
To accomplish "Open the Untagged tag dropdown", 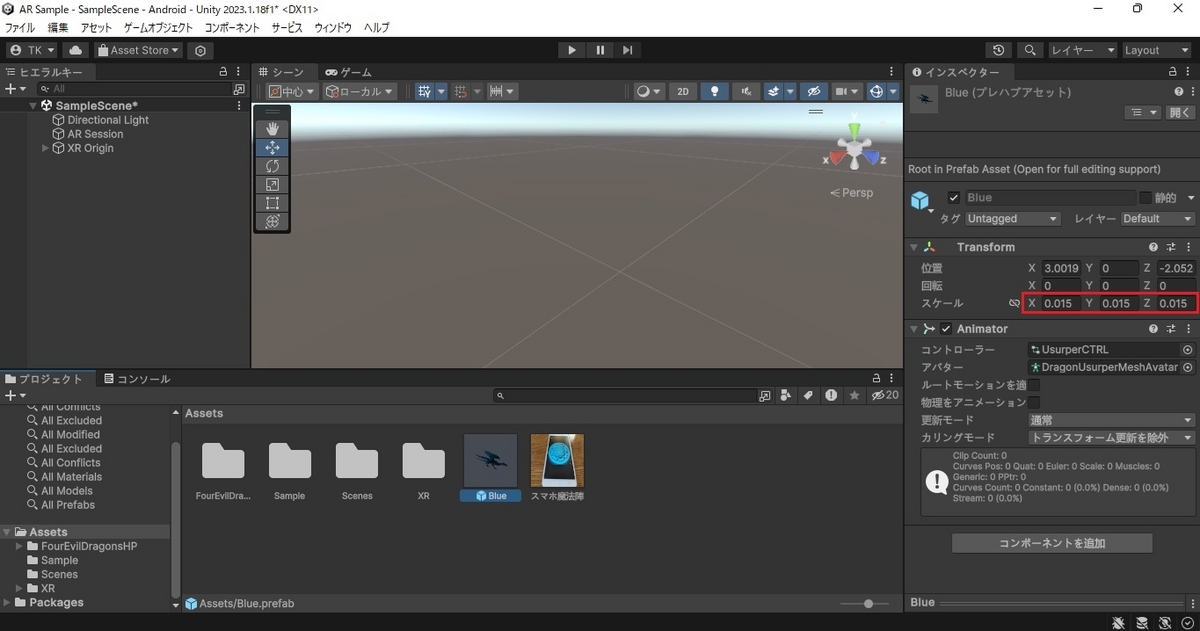I will pos(1013,219).
